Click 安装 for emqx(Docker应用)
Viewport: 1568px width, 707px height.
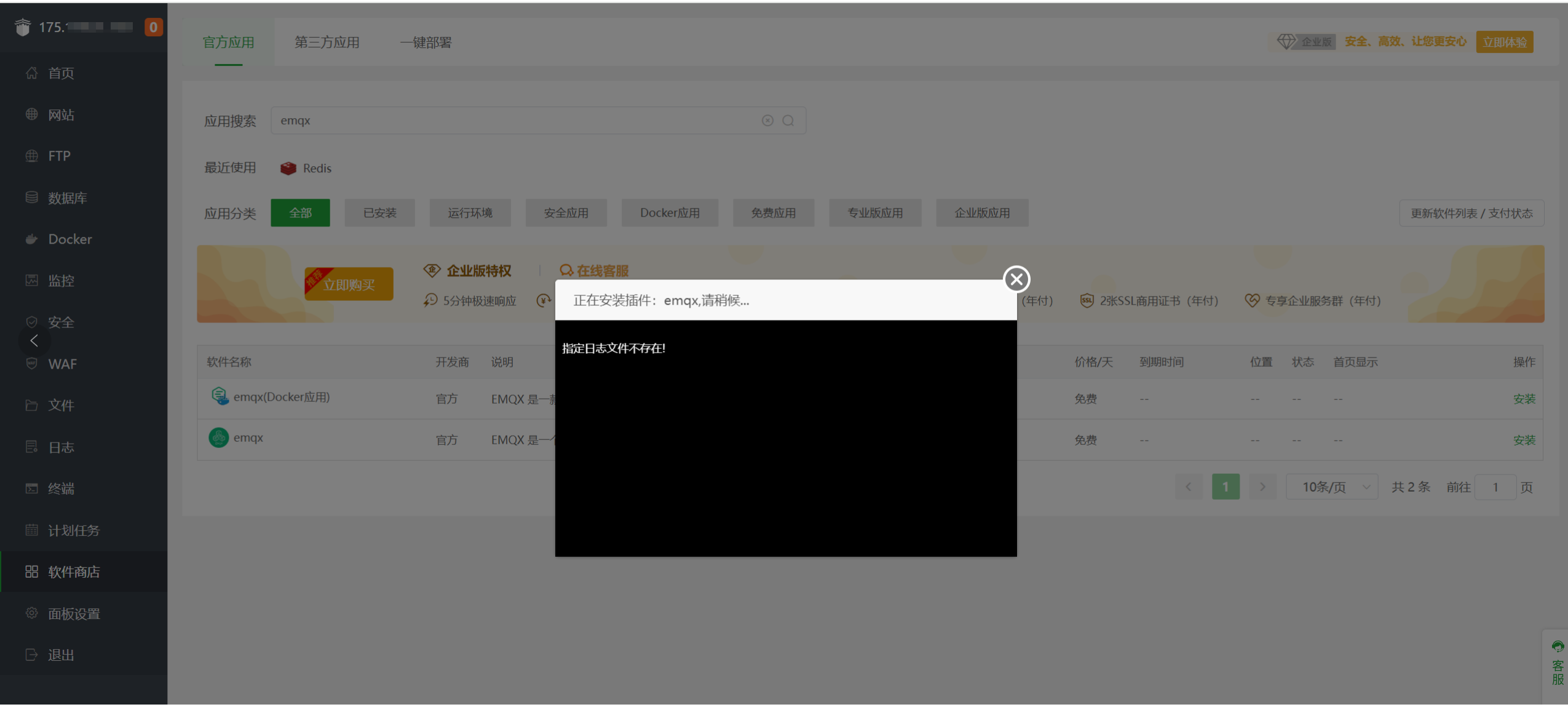(x=1524, y=399)
